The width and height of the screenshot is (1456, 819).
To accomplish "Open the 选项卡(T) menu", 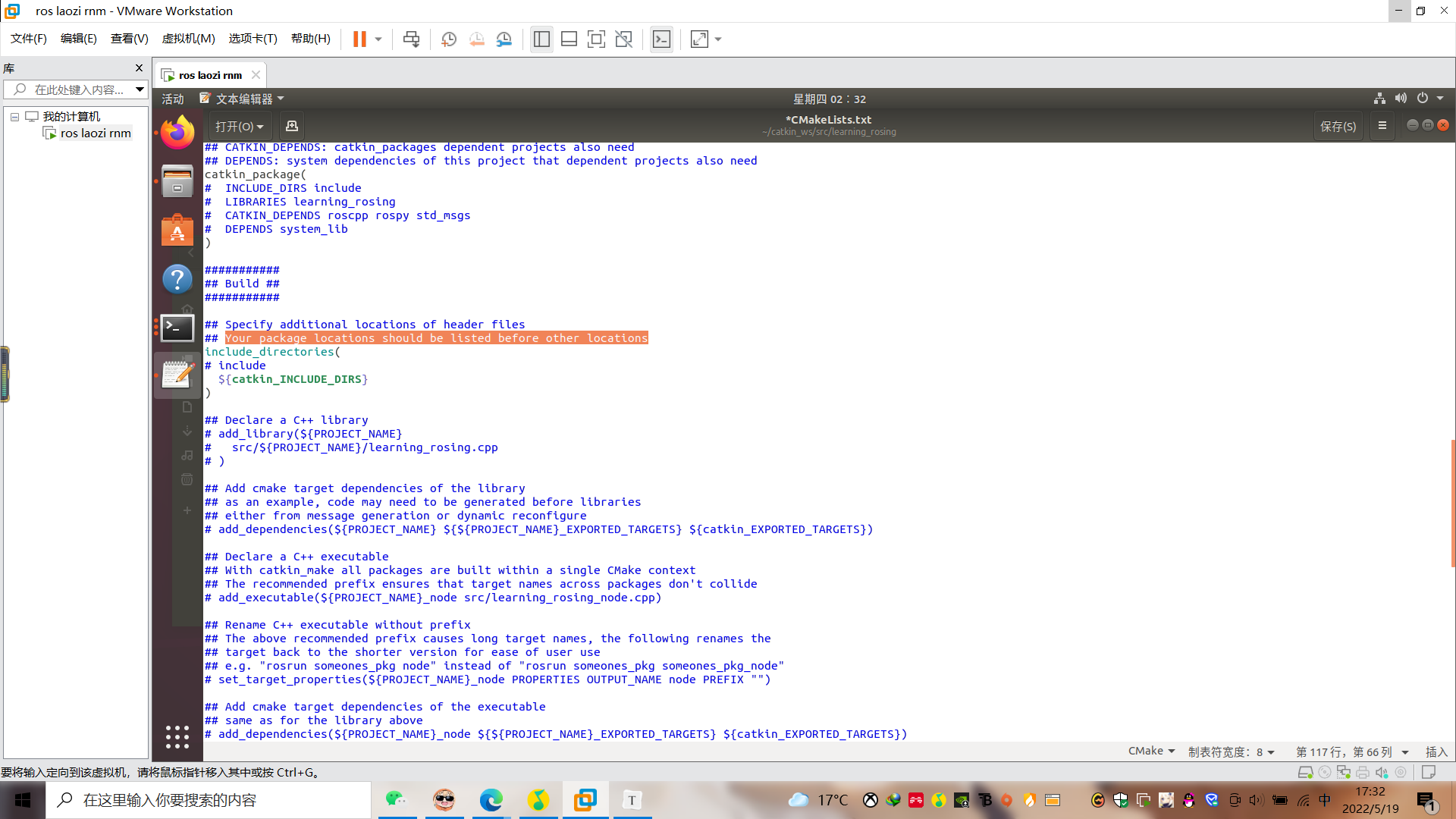I will 253,39.
